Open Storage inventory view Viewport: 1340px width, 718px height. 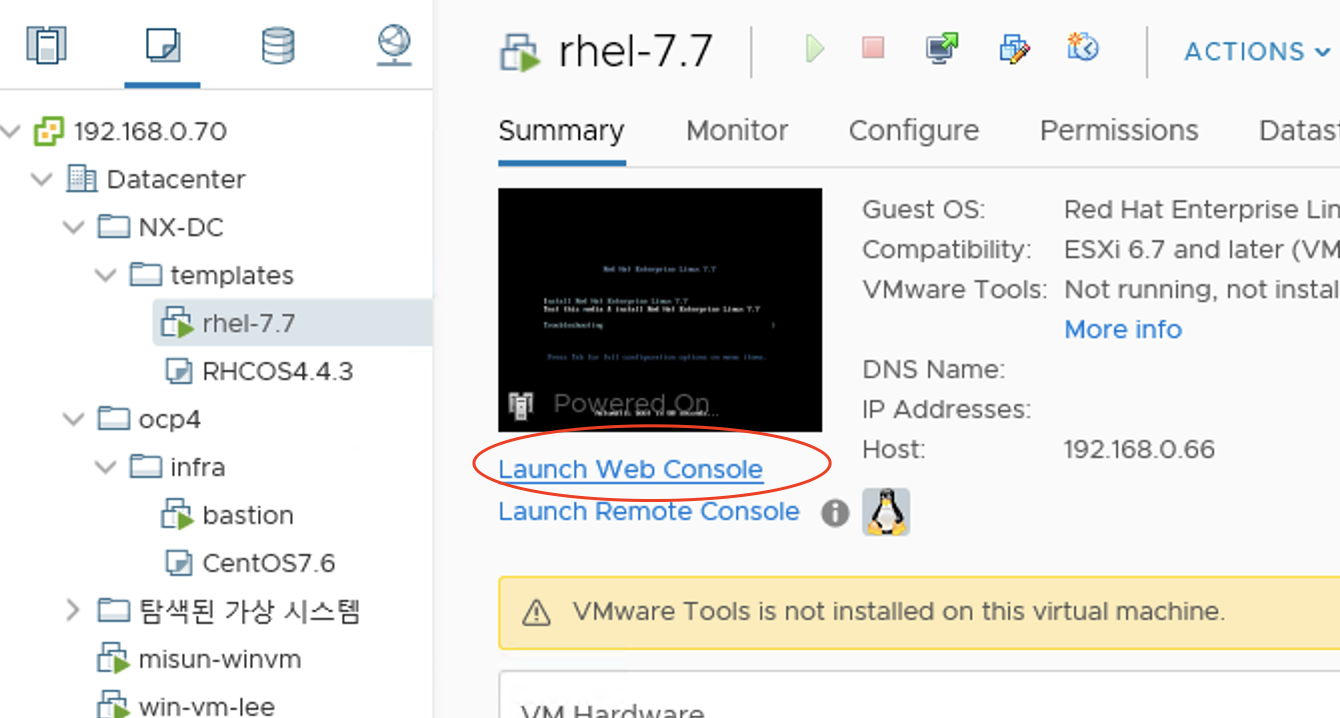pos(278,46)
